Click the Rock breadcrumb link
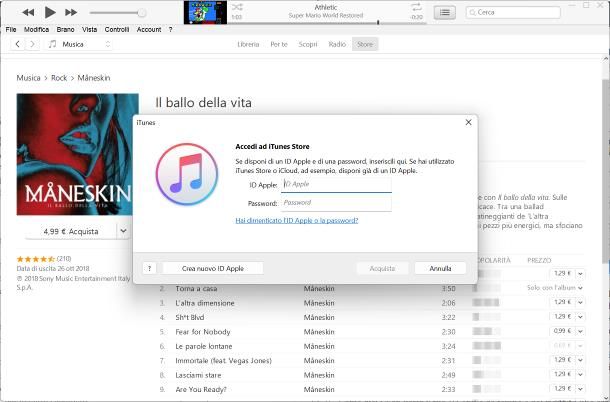This screenshot has width=610, height=402. pyautogui.click(x=59, y=78)
